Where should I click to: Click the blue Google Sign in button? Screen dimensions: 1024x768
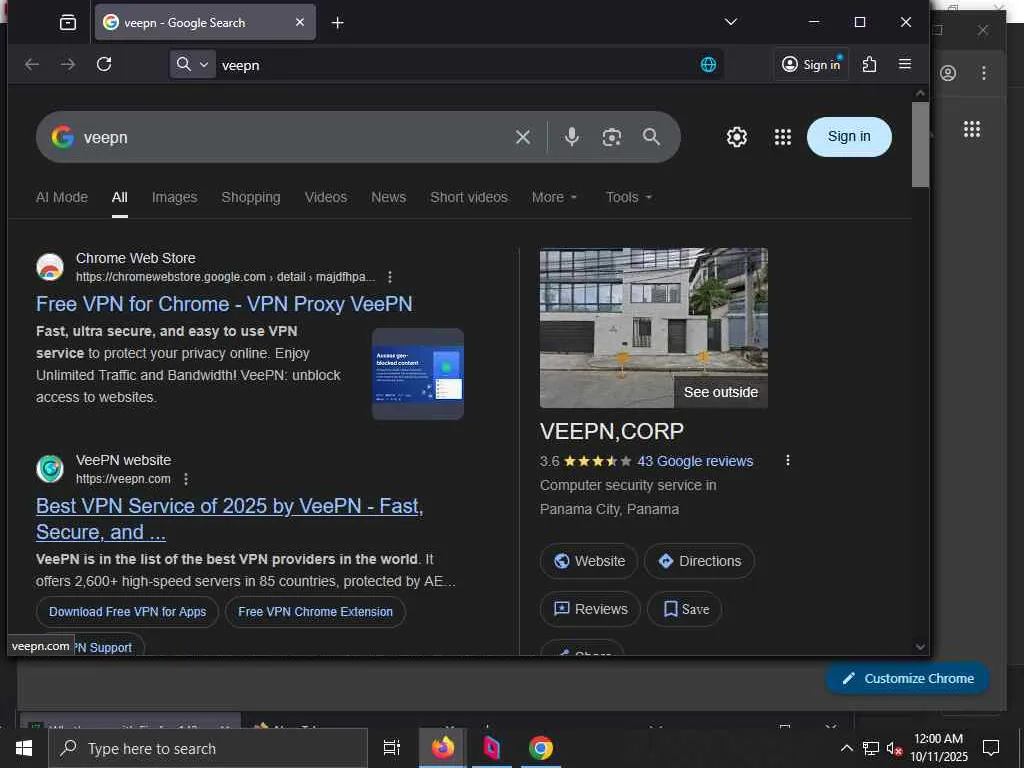point(849,136)
